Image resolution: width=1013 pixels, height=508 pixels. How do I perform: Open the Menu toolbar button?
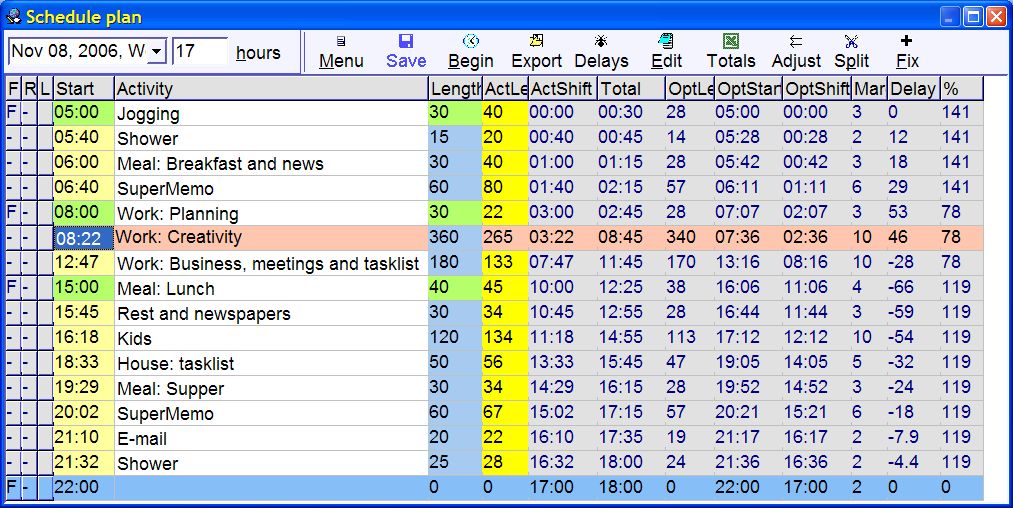click(x=341, y=42)
